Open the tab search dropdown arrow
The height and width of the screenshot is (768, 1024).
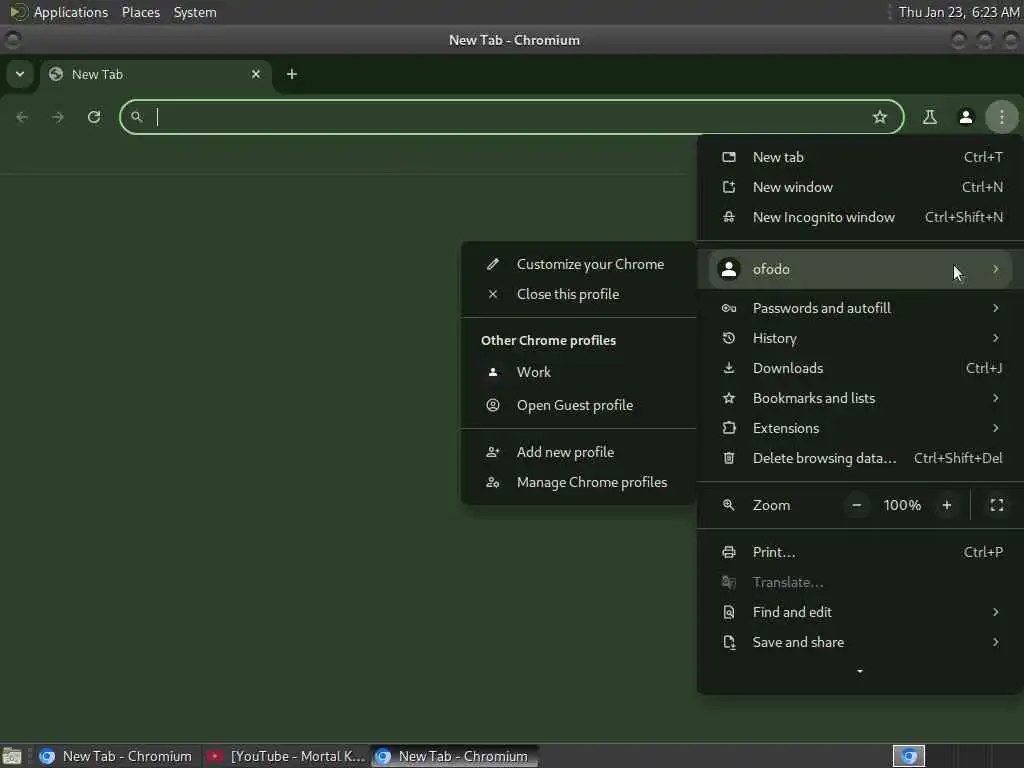(x=20, y=74)
